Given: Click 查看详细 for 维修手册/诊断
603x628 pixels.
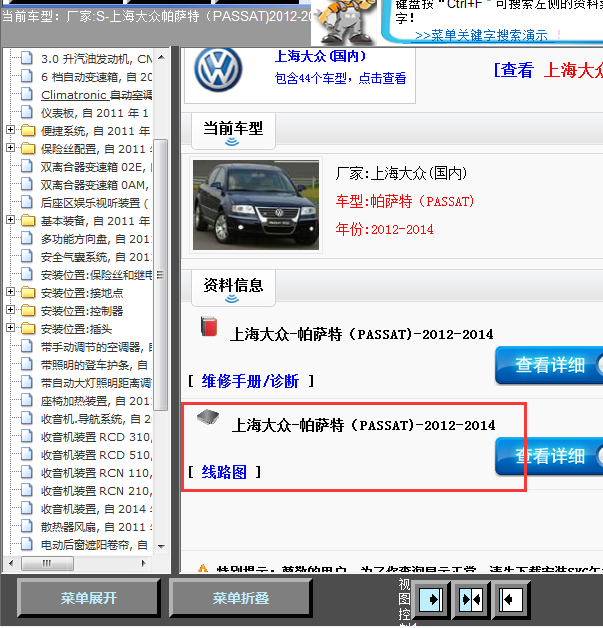Looking at the screenshot, I should click(549, 365).
